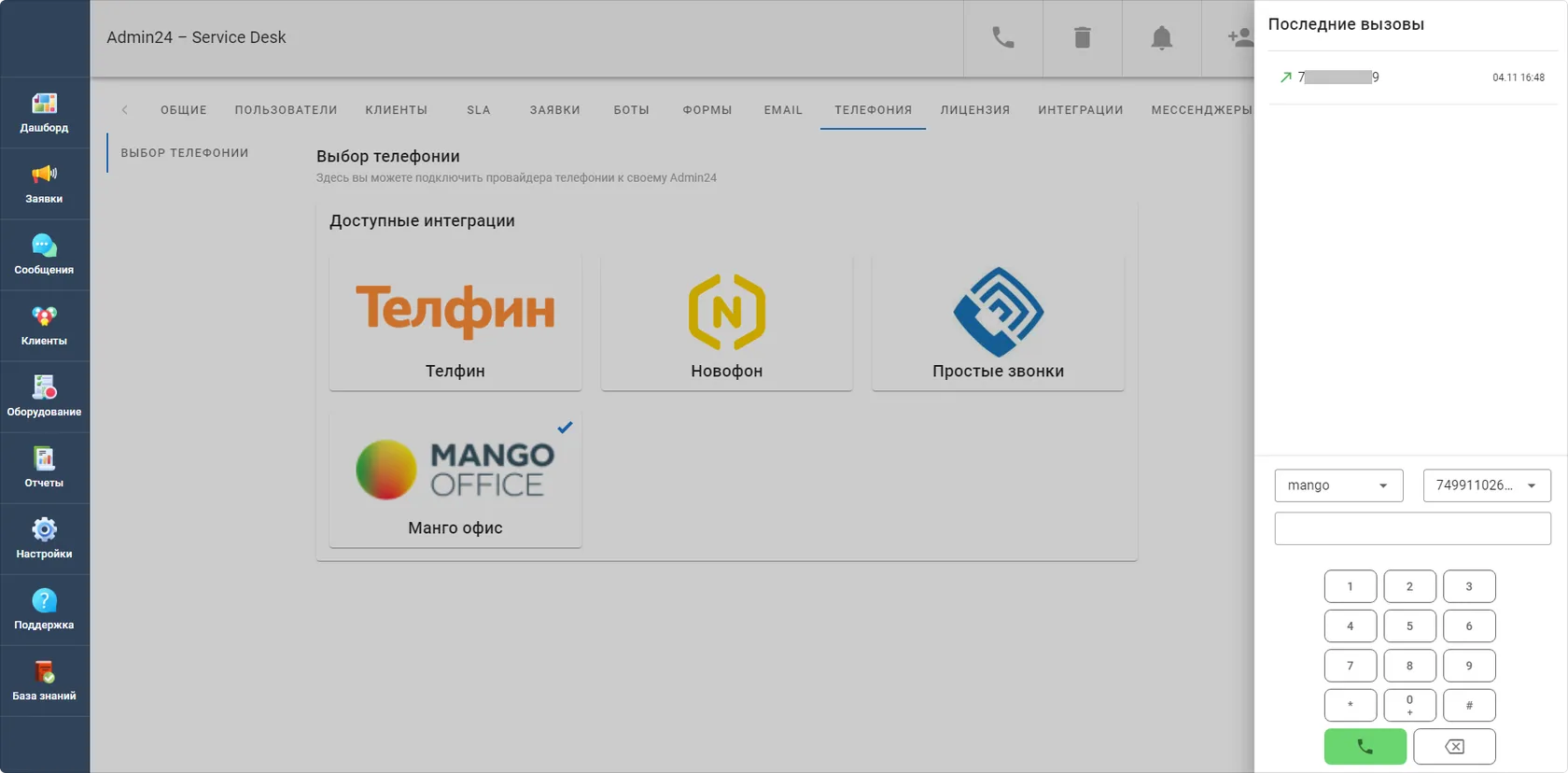Click the green call button on dialpad
Viewport: 1568px width, 773px height.
coord(1365,747)
